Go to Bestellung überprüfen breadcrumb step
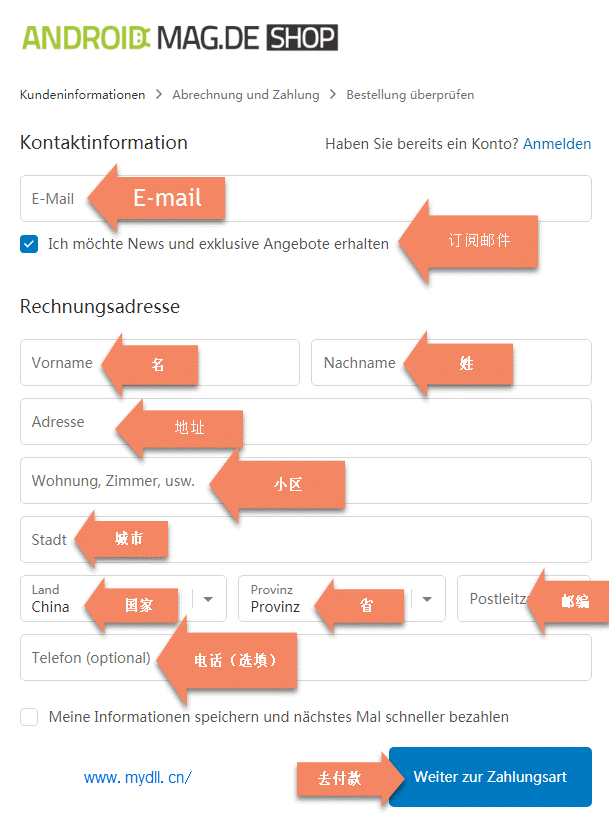Viewport: 609px width, 836px height. pyautogui.click(x=410, y=95)
